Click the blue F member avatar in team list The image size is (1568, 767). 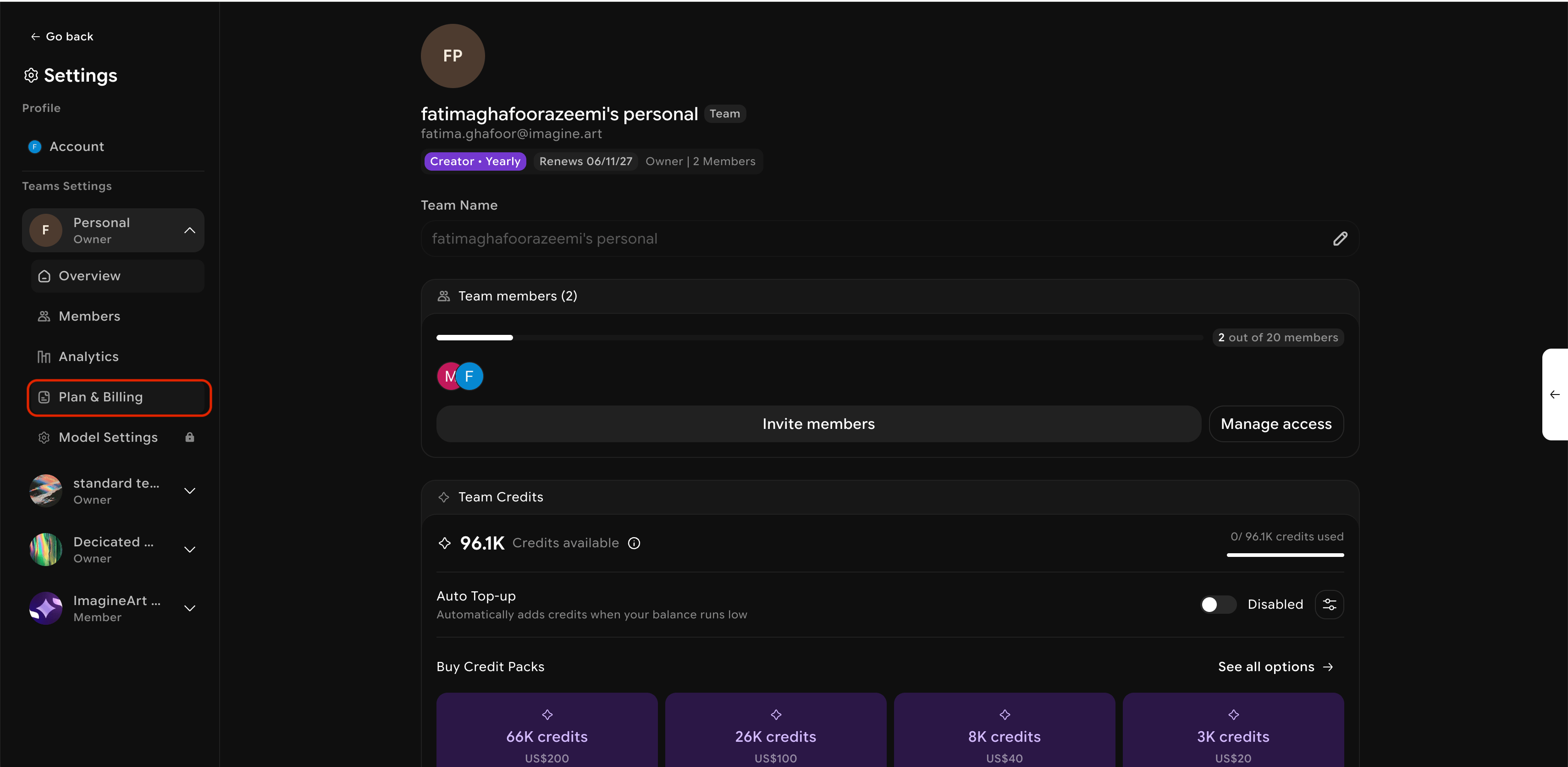[x=469, y=377]
